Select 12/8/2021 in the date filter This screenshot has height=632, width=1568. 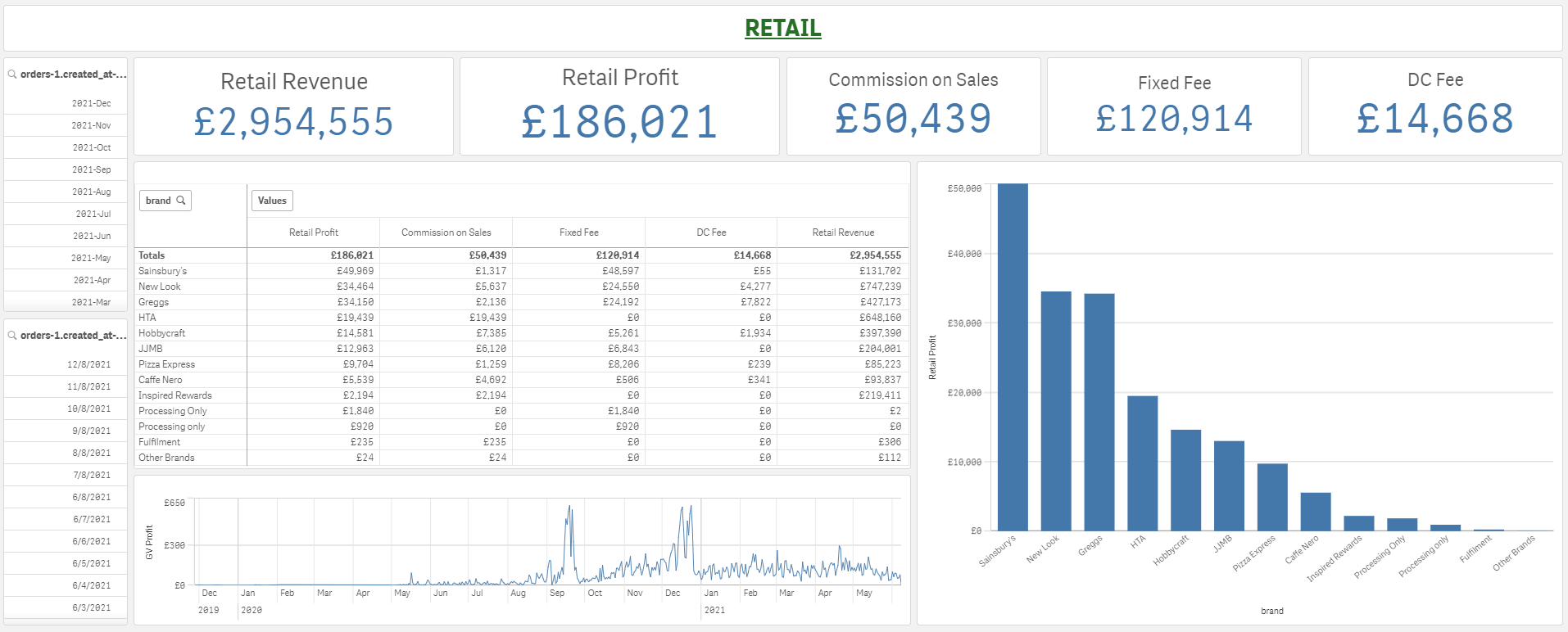88,365
